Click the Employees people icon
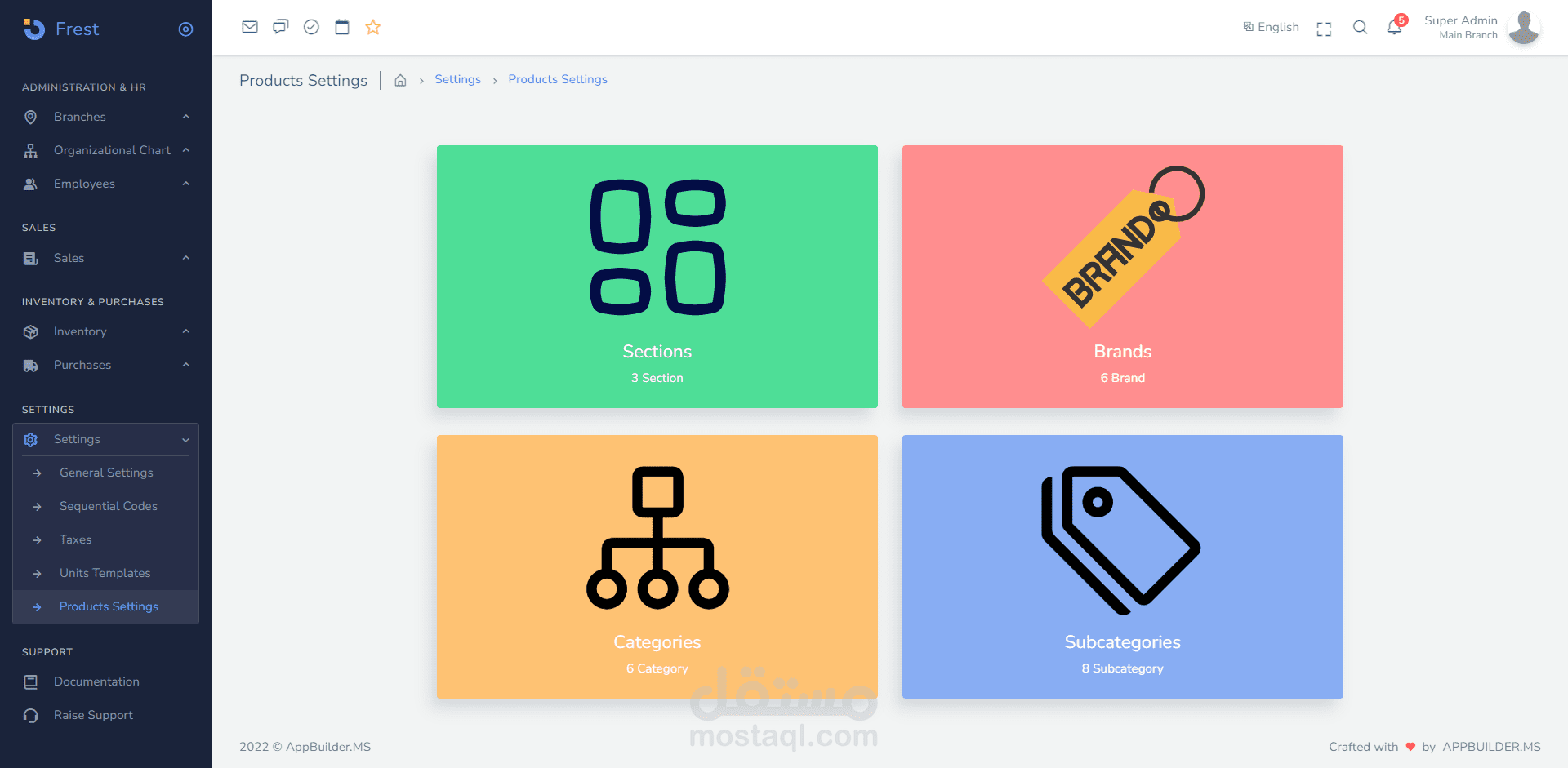Screen dimensions: 1568x768 (x=30, y=184)
